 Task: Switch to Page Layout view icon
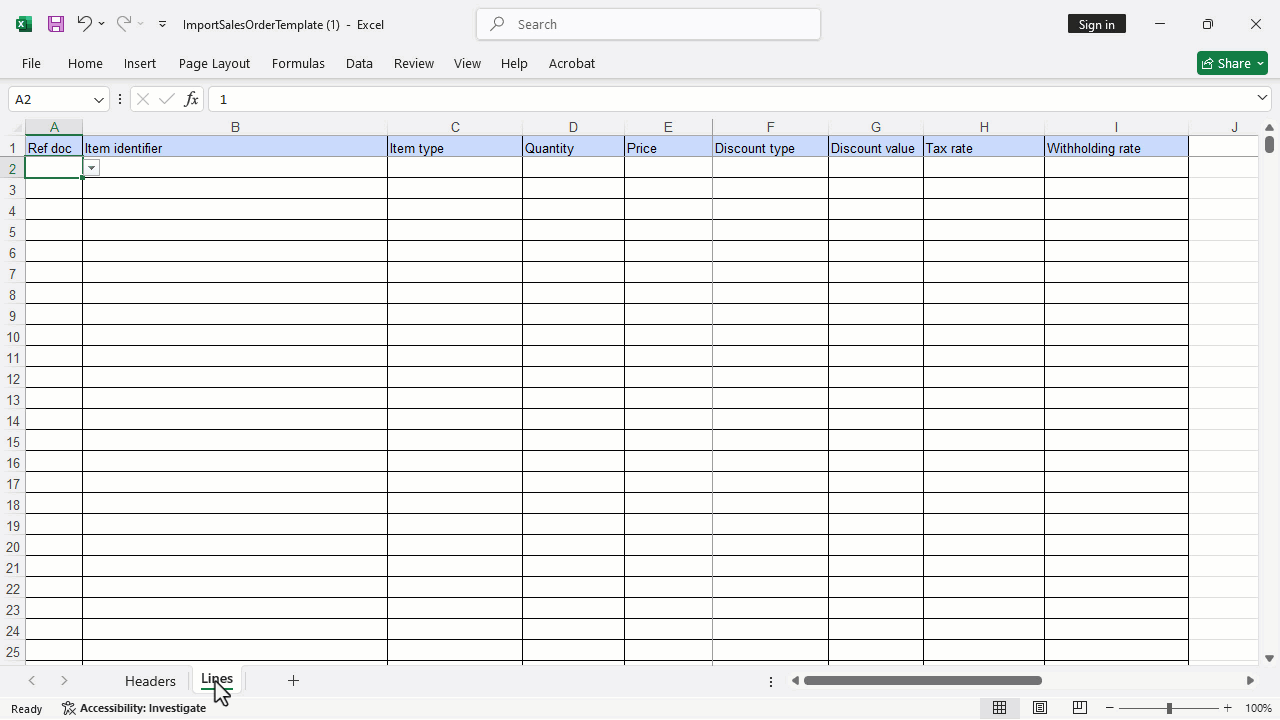1040,708
